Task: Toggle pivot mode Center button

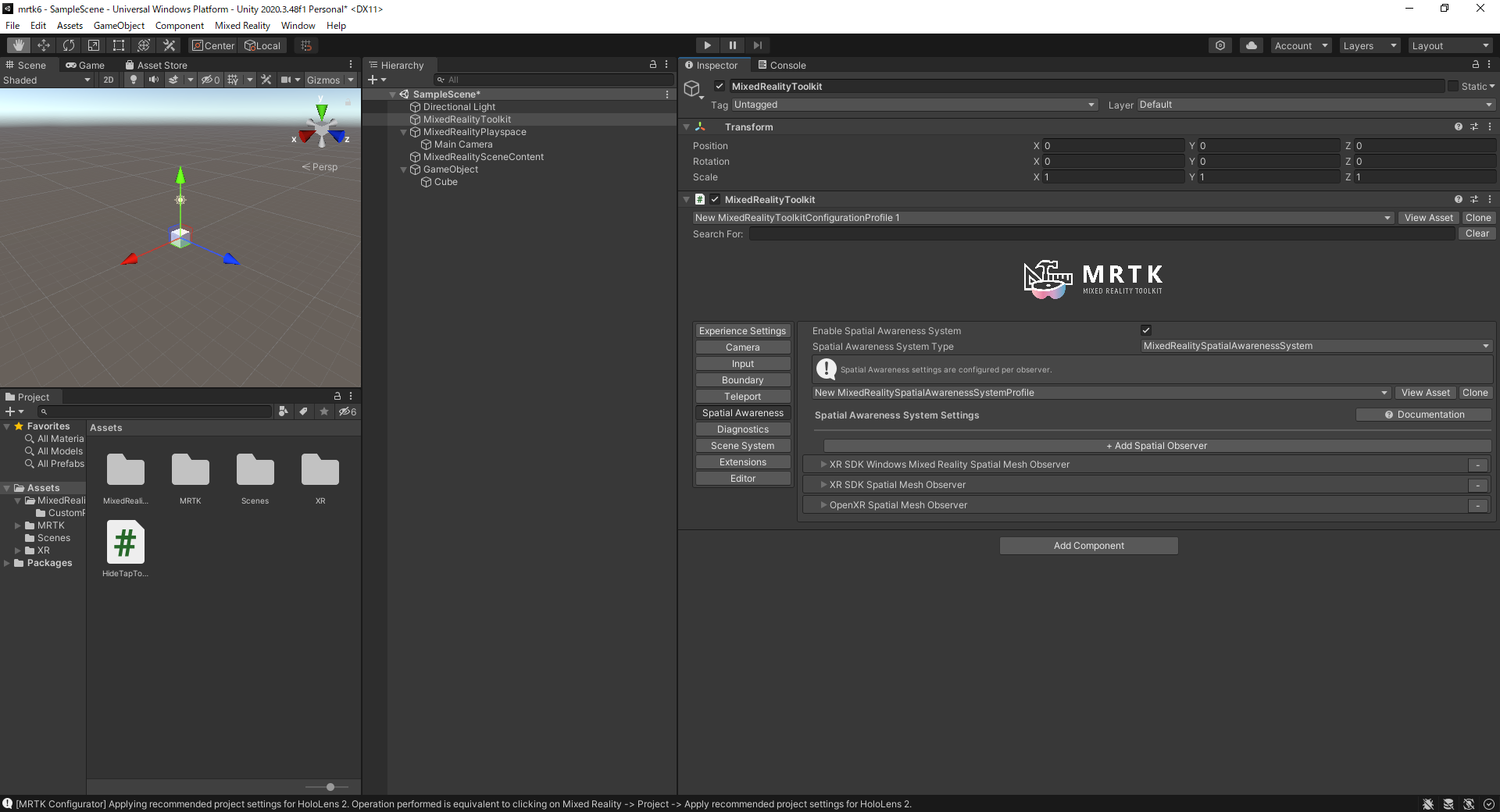Action: pyautogui.click(x=213, y=45)
